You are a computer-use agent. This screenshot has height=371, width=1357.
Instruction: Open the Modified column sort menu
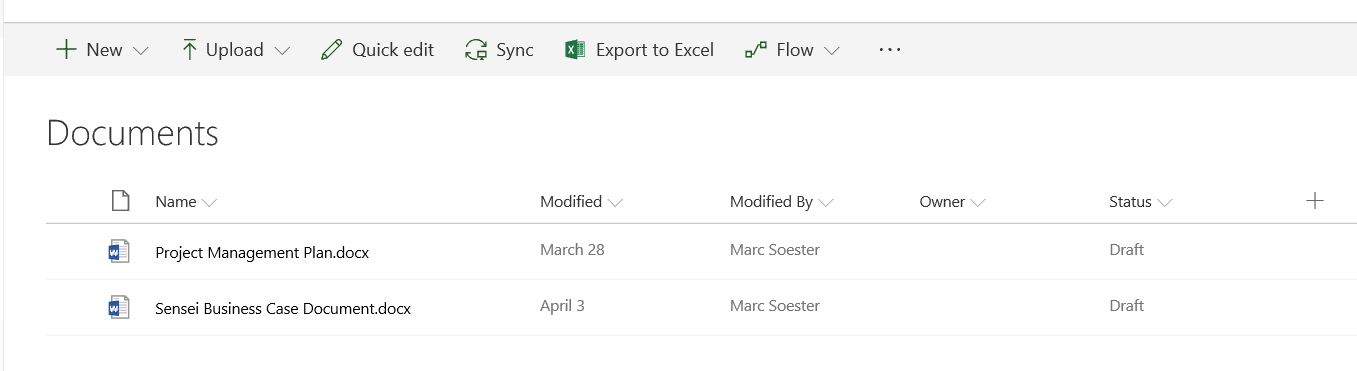click(x=581, y=202)
